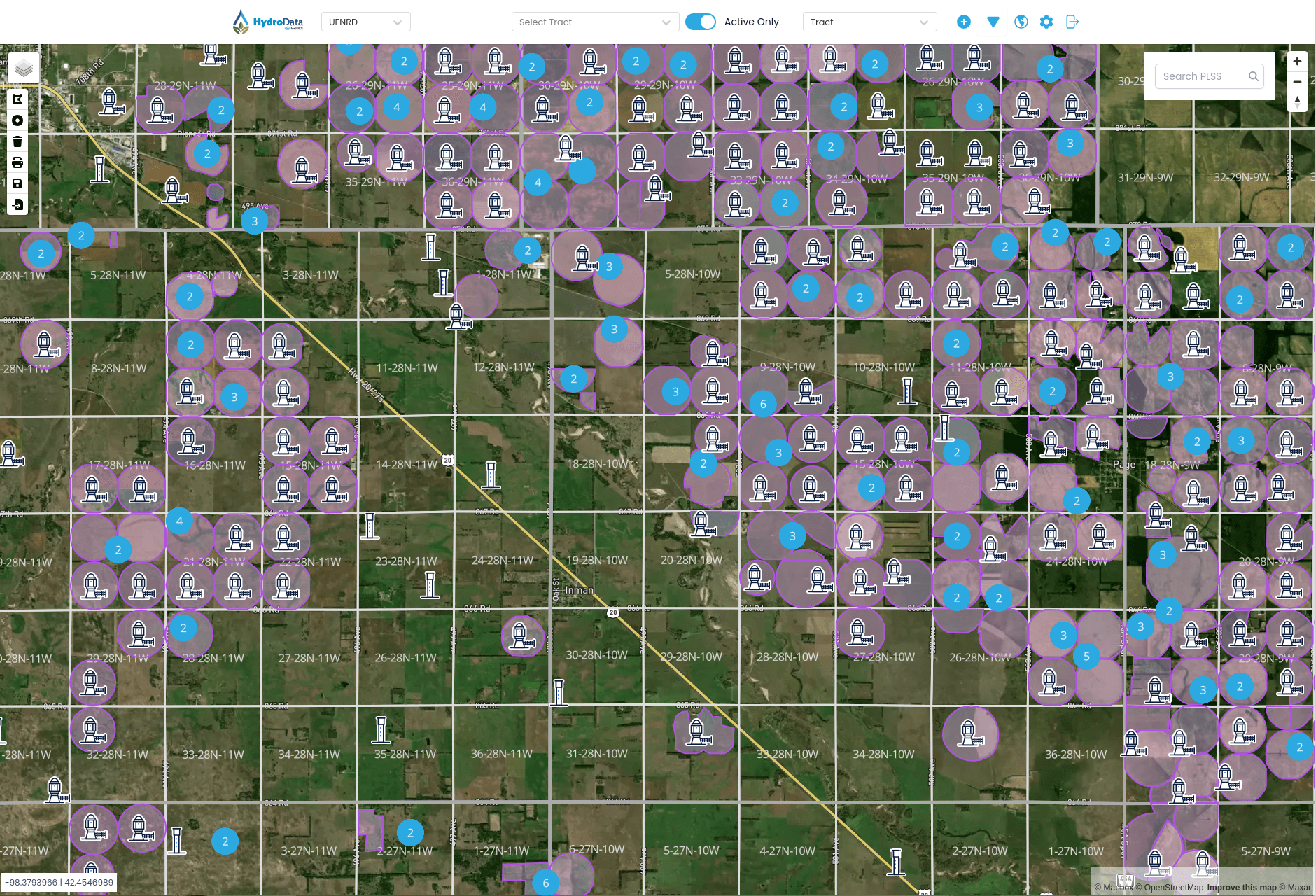Viewport: 1316px width, 896px height.
Task: Click the import file icon
Action: point(17,204)
